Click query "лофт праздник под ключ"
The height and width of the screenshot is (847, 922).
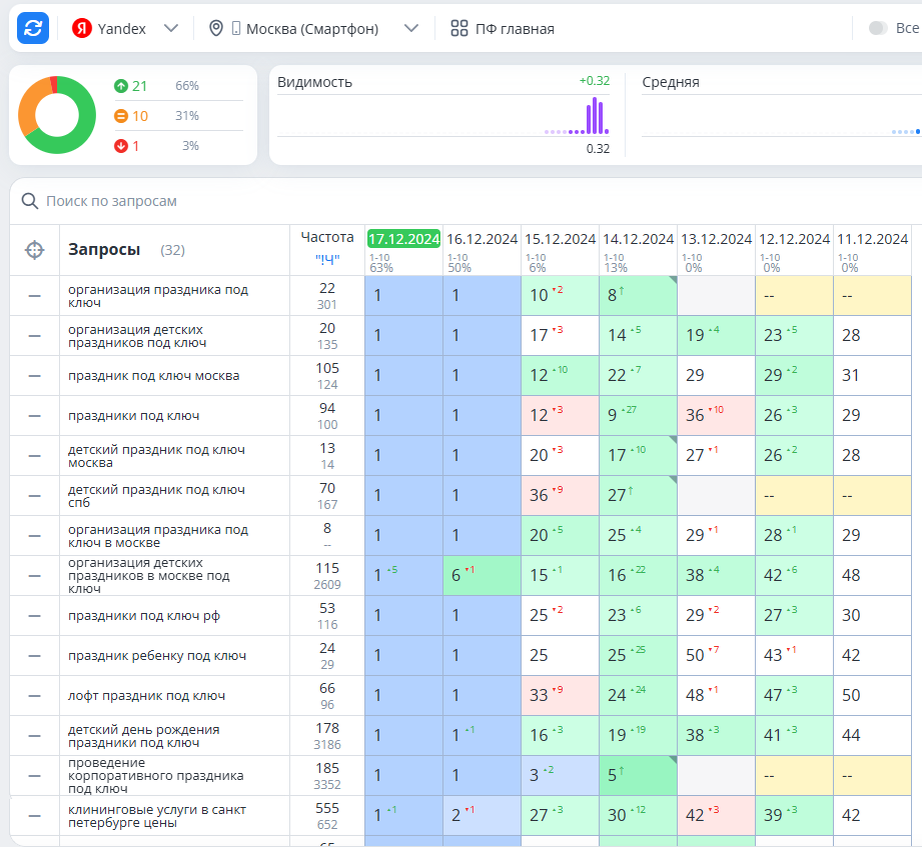tap(146, 696)
